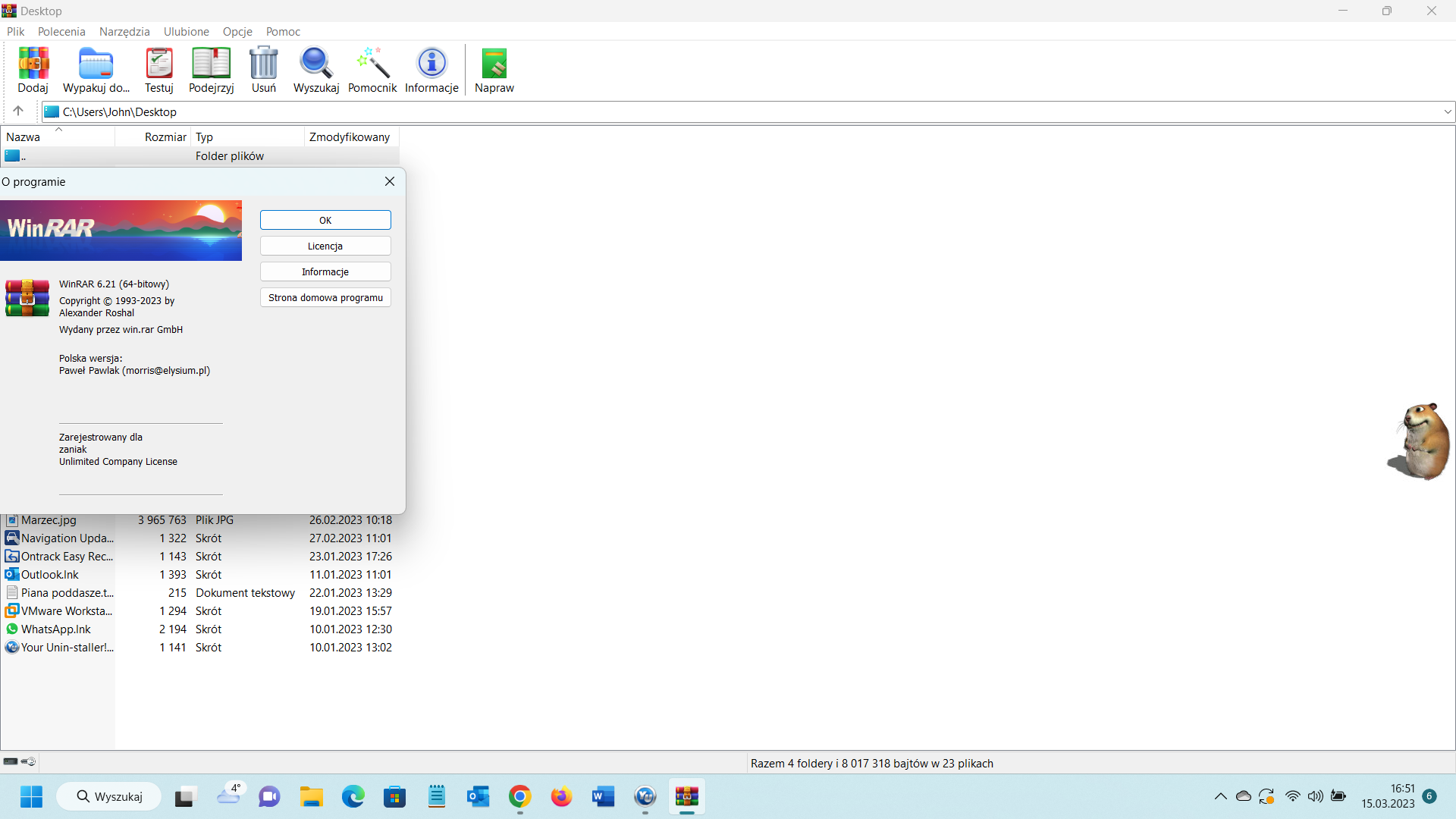Image resolution: width=1456 pixels, height=819 pixels.
Task: Go up one folder level arrow
Action: 18,111
